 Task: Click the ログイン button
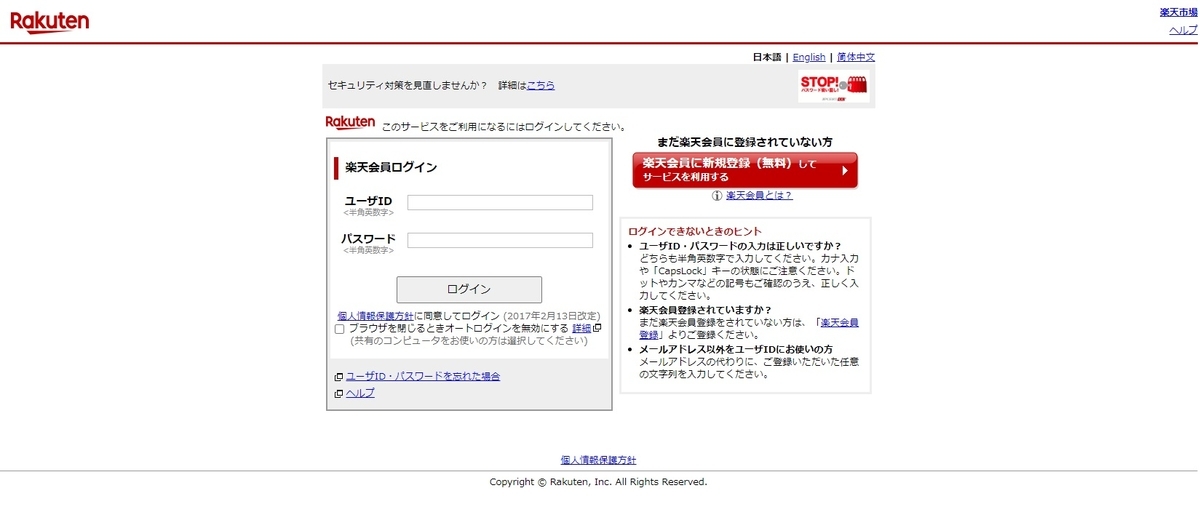click(x=469, y=289)
